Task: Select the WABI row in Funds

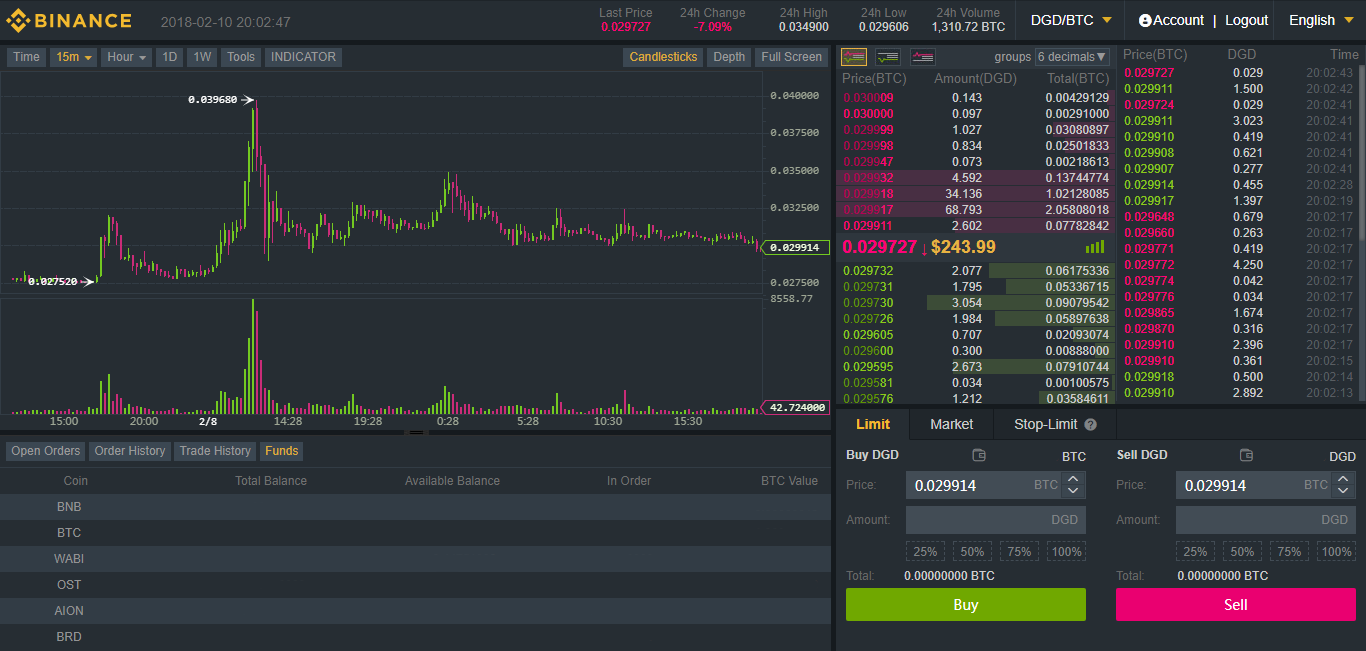Action: click(x=415, y=559)
